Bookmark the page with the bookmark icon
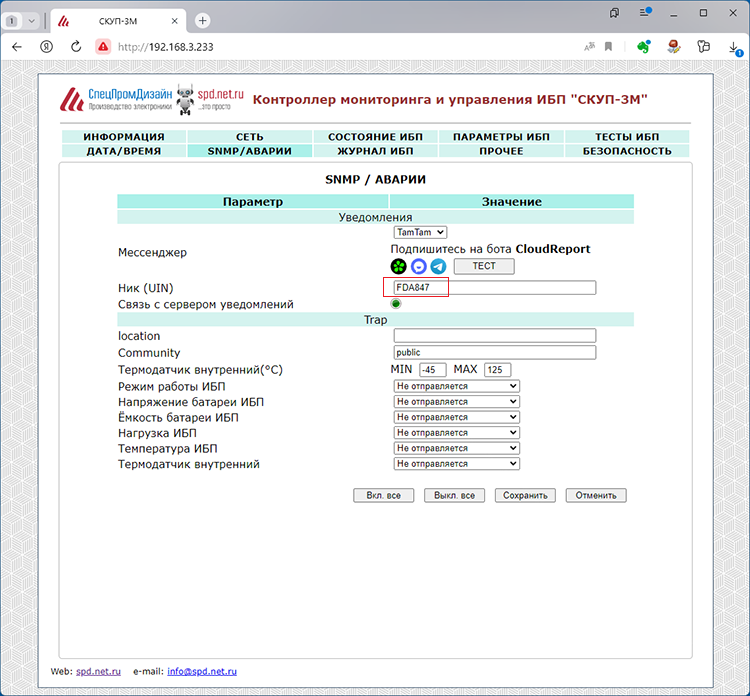Screen dimensions: 750x696 (610, 46)
